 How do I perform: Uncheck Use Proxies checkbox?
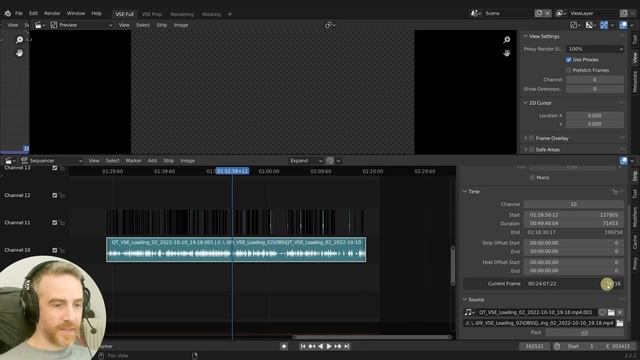[569, 60]
